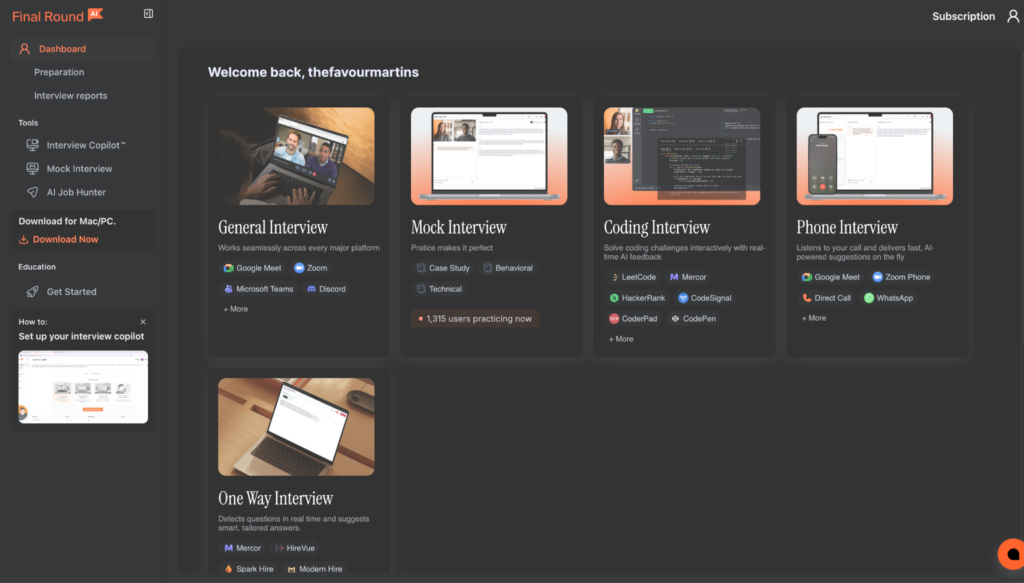Click the Interview Copilot monitor icon

click(x=32, y=145)
